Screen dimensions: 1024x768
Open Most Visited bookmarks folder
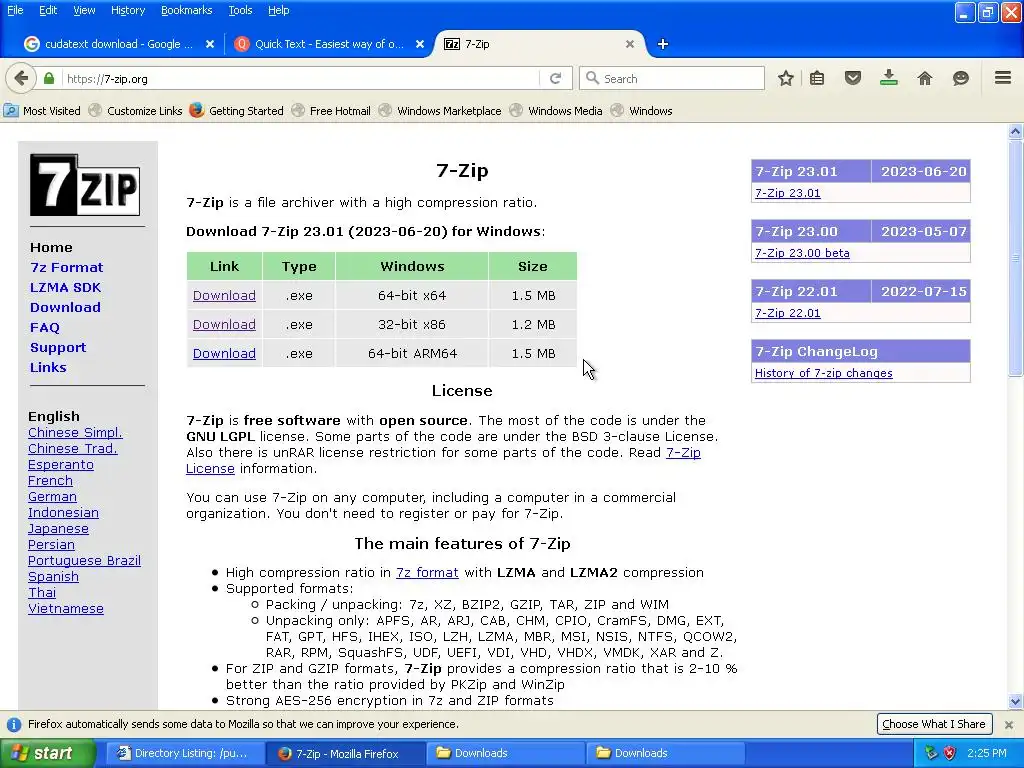click(x=42, y=111)
